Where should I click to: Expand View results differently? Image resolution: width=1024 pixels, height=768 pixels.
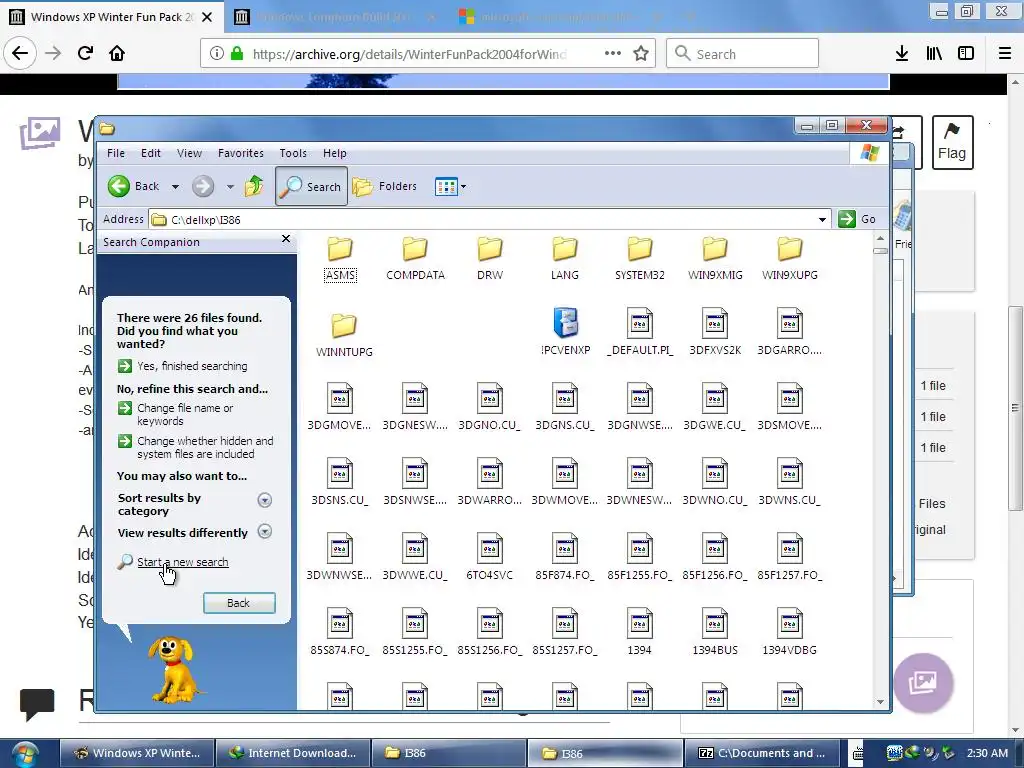[x=264, y=531]
